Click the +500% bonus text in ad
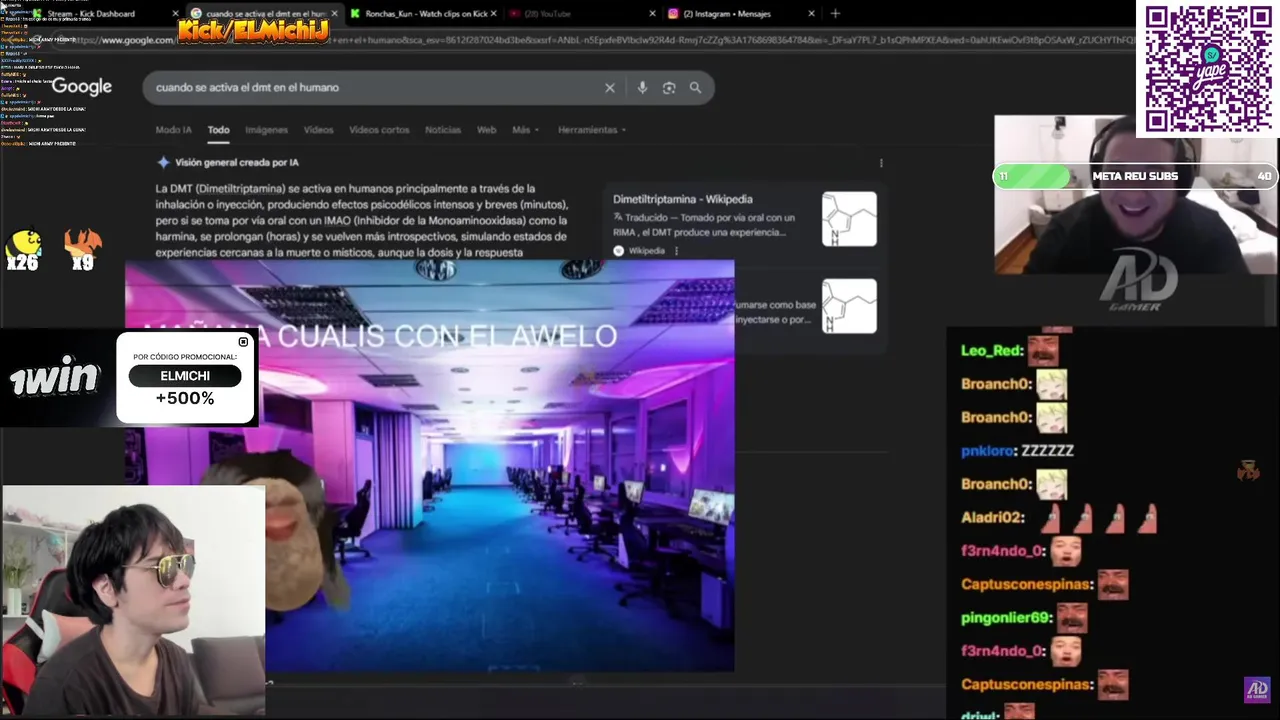The height and width of the screenshot is (720, 1280). tap(185, 399)
